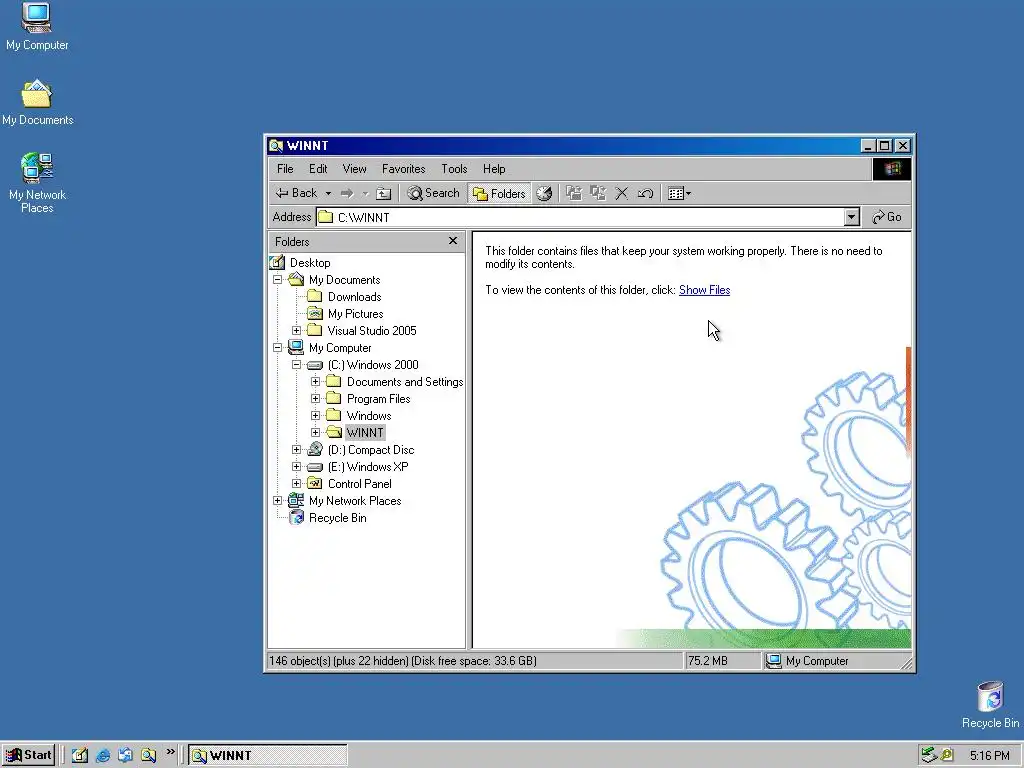Viewport: 1024px width, 768px height.
Task: Collapse the My Documents tree node
Action: [278, 280]
